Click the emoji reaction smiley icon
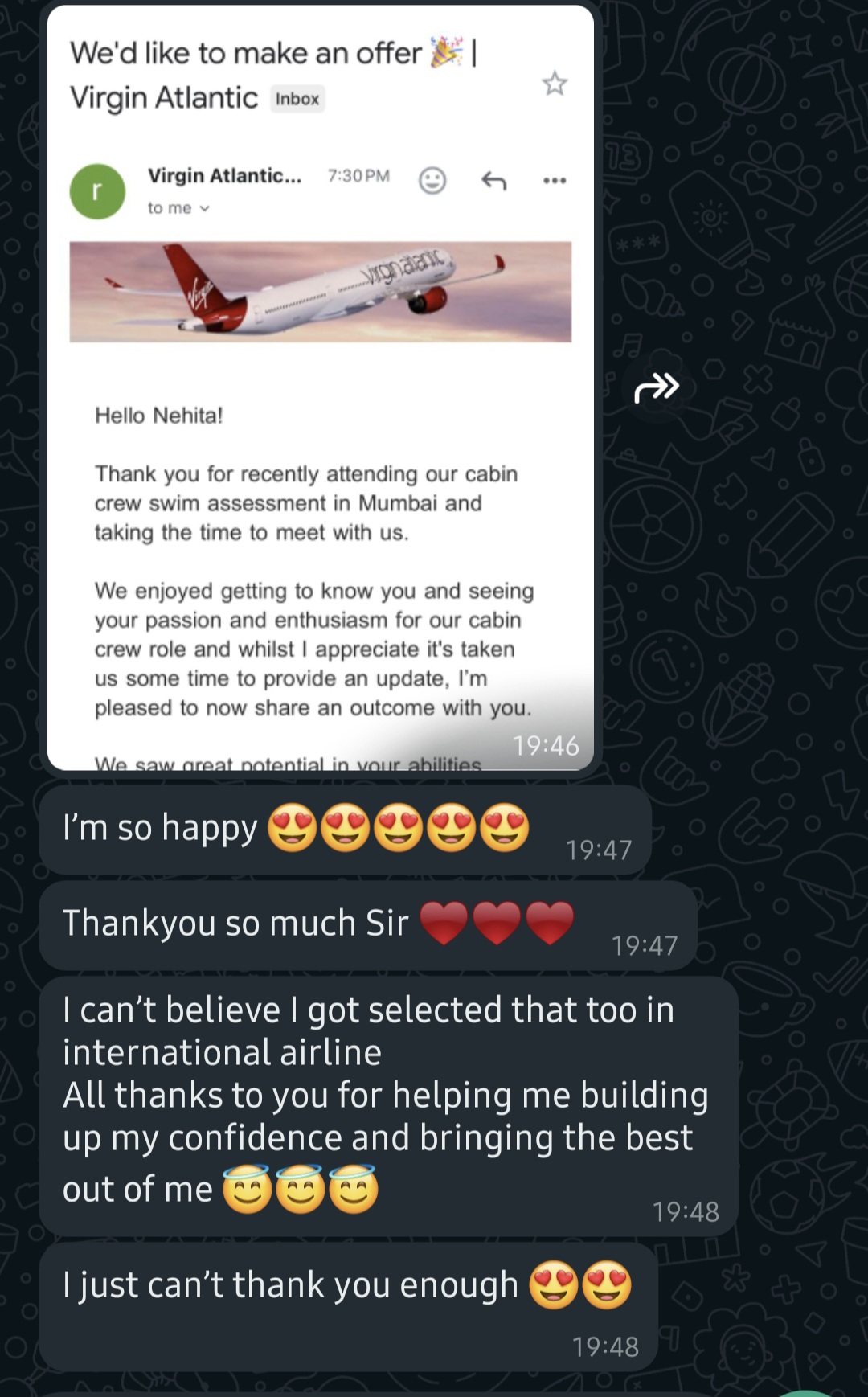The height and width of the screenshot is (1397, 868). [432, 180]
